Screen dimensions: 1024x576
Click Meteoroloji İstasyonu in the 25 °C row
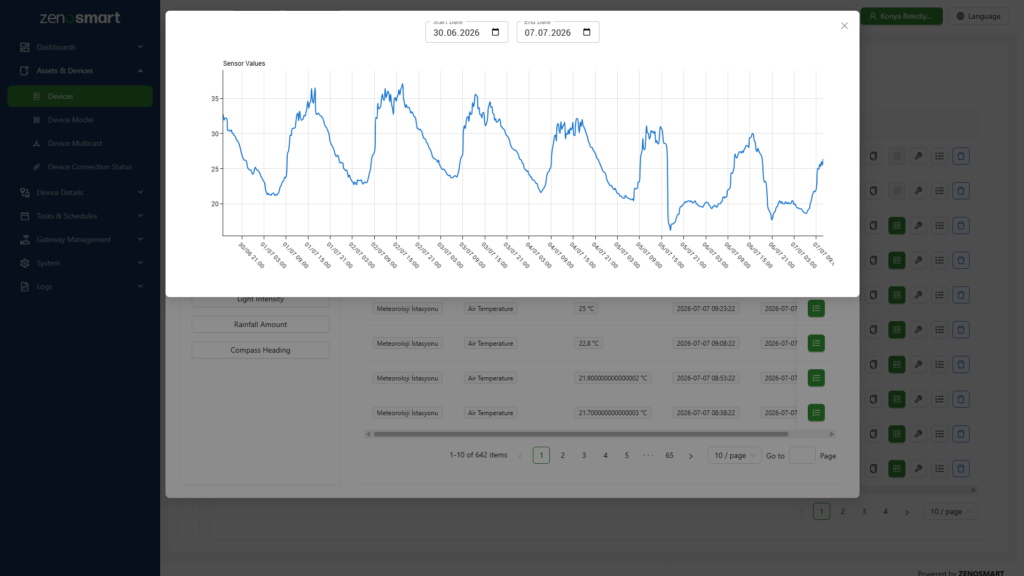(x=407, y=308)
